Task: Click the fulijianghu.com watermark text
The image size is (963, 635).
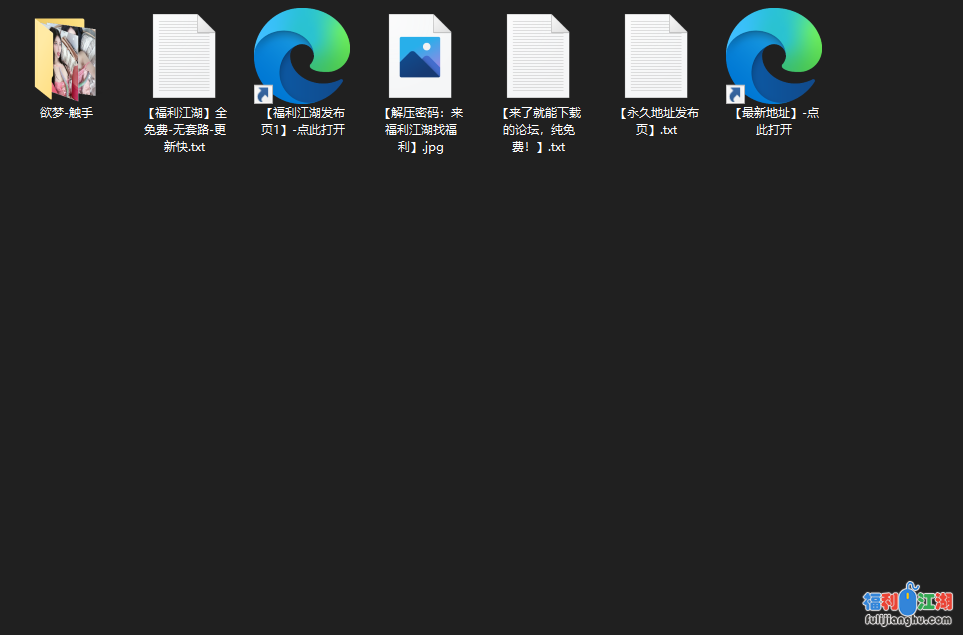Action: click(x=908, y=621)
